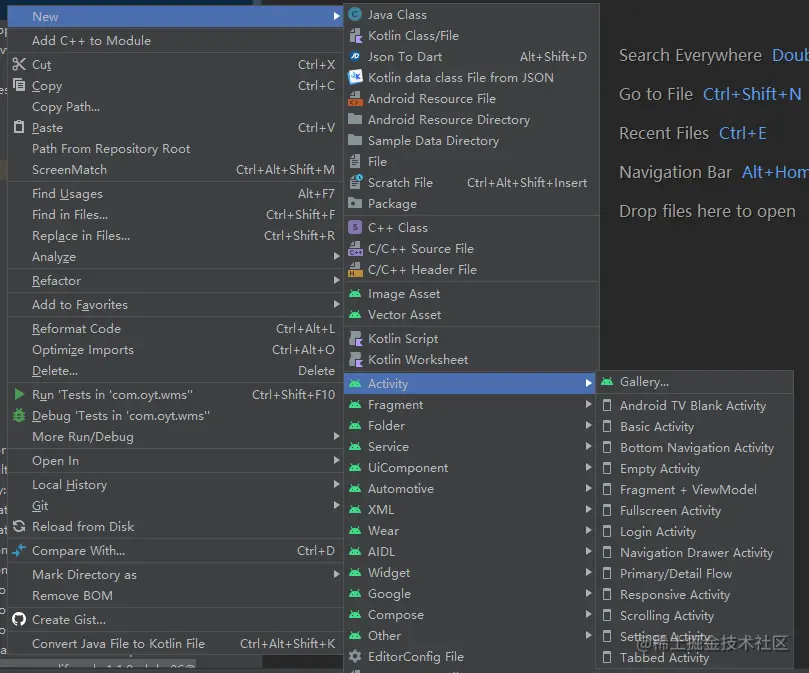Select Fragment + ViewModel template
Viewport: 809px width, 673px height.
(694, 490)
